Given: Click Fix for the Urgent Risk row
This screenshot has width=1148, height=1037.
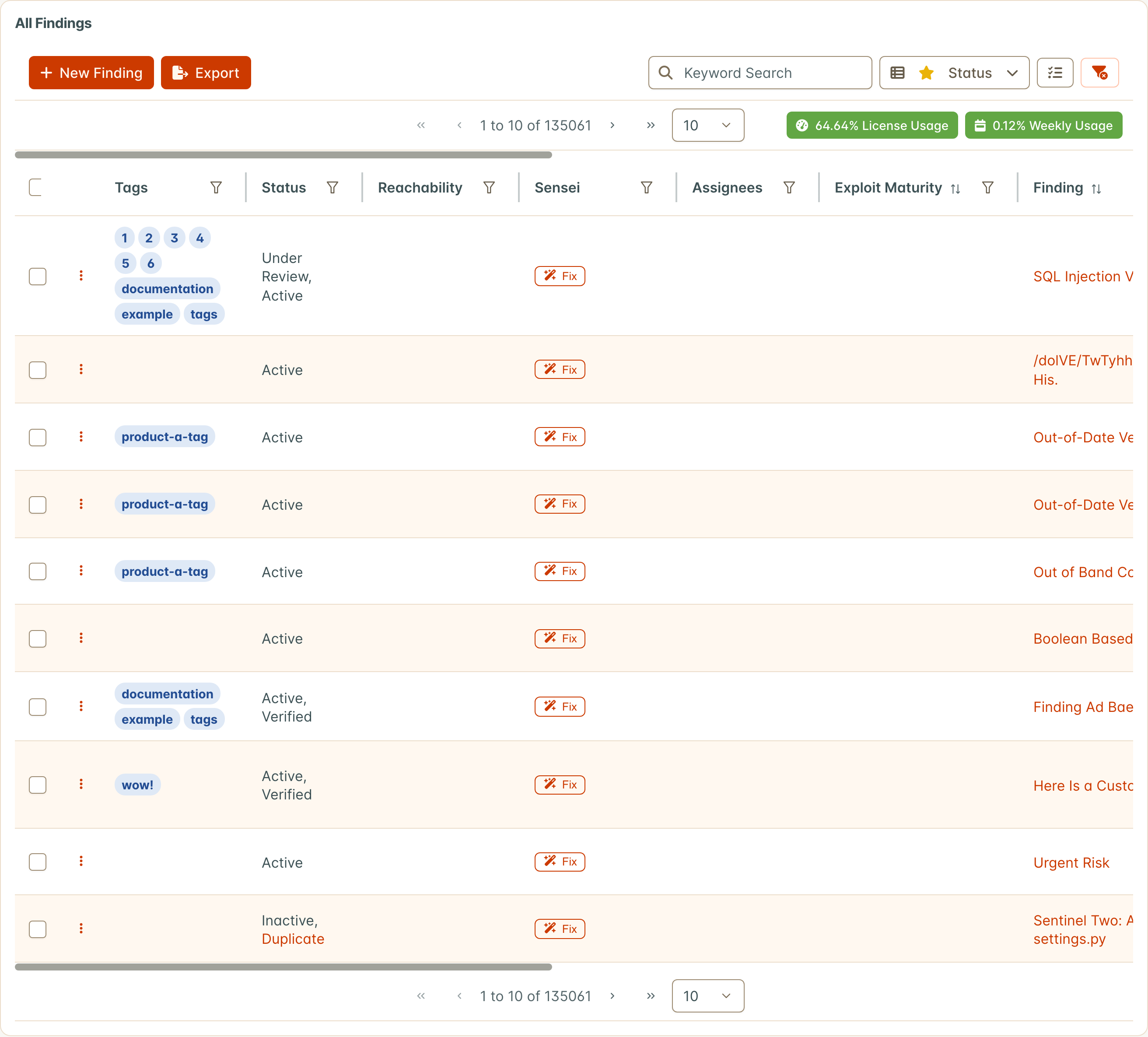Looking at the screenshot, I should click(x=560, y=862).
